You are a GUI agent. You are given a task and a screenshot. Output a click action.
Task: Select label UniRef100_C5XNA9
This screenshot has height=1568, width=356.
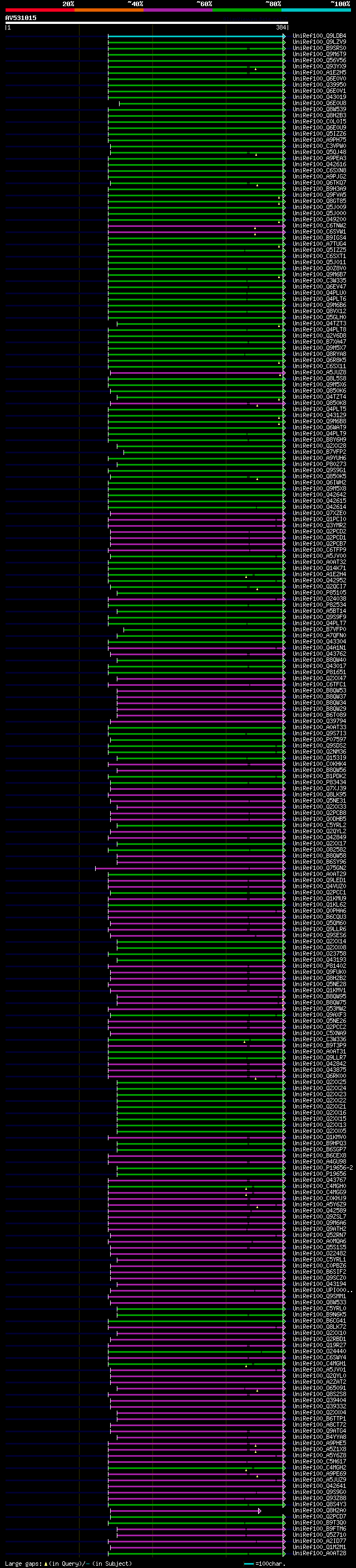pyautogui.click(x=319, y=1033)
